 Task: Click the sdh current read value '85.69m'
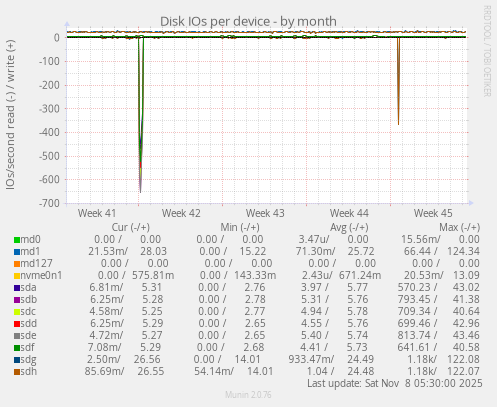click(x=104, y=371)
